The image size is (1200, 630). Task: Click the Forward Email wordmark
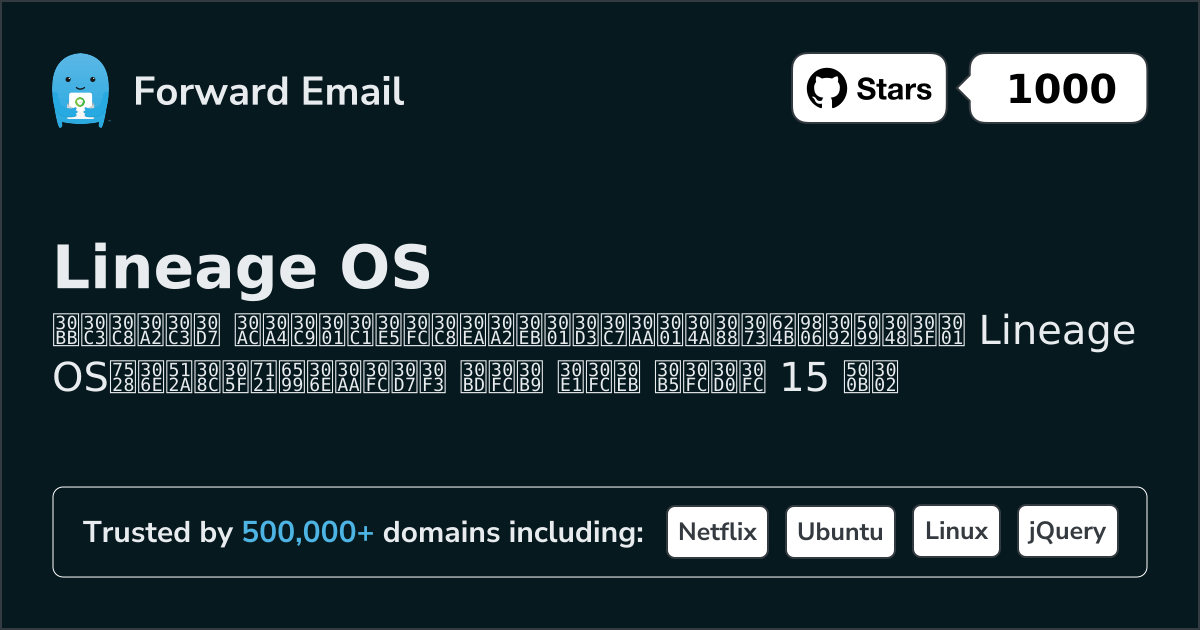(269, 92)
